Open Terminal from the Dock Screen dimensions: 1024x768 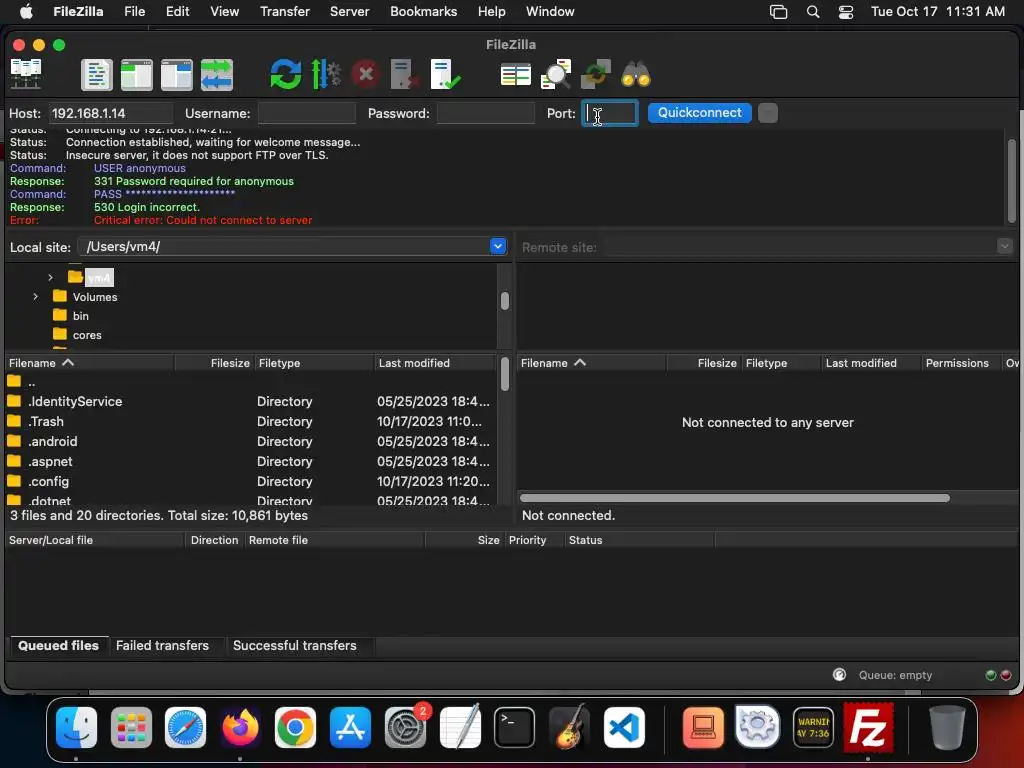[x=515, y=727]
